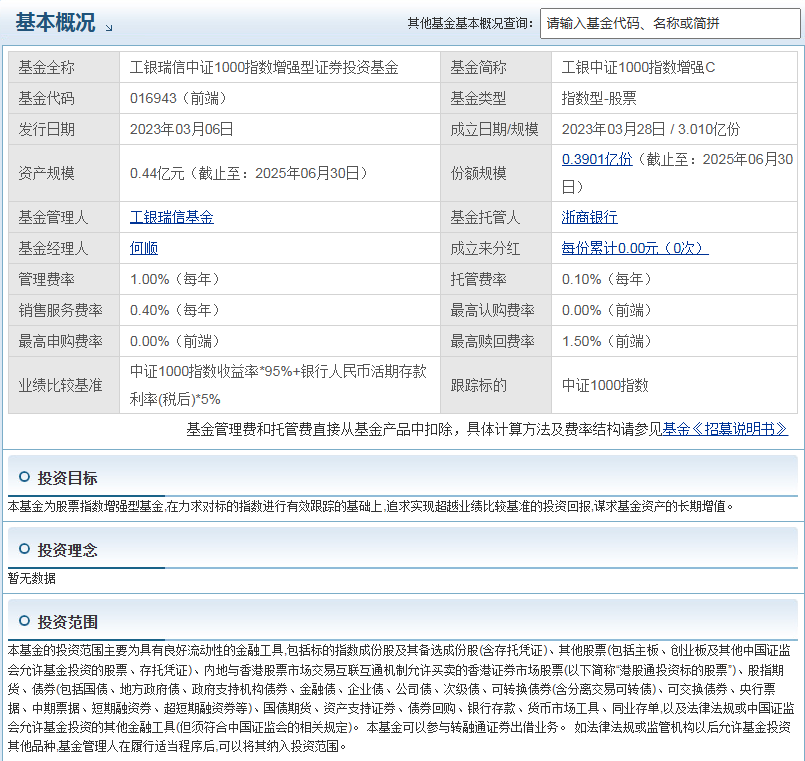The width and height of the screenshot is (805, 761).
Task: Select sales service fee 0.40%（每年）
Action: point(175,310)
